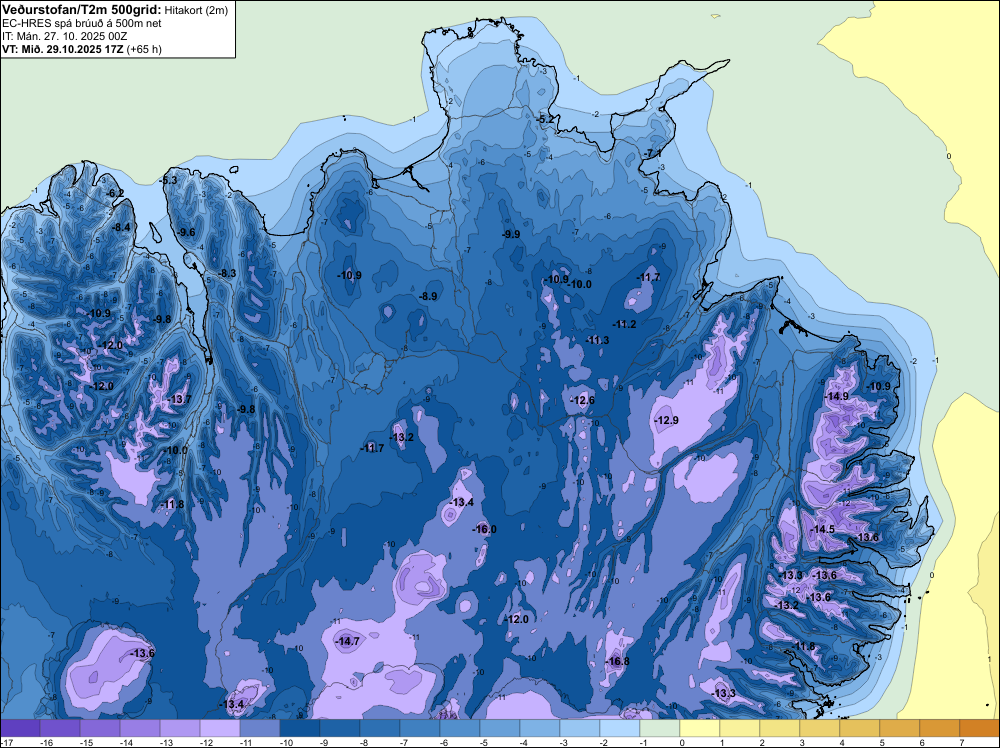Pick the pale green legend swatch between -1 and 0
1000x748 pixels.
pos(659,728)
